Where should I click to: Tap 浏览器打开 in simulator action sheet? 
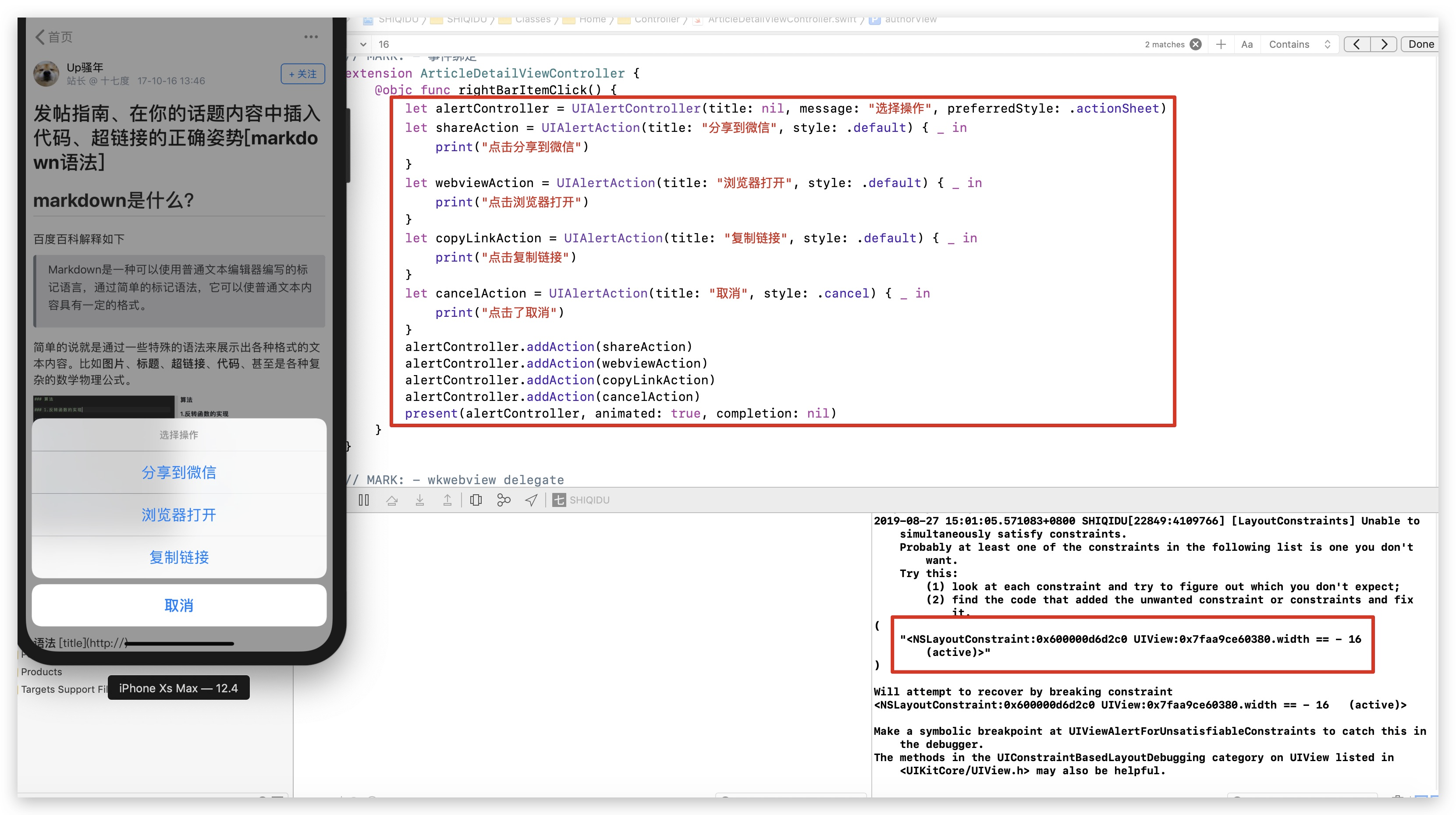click(179, 515)
